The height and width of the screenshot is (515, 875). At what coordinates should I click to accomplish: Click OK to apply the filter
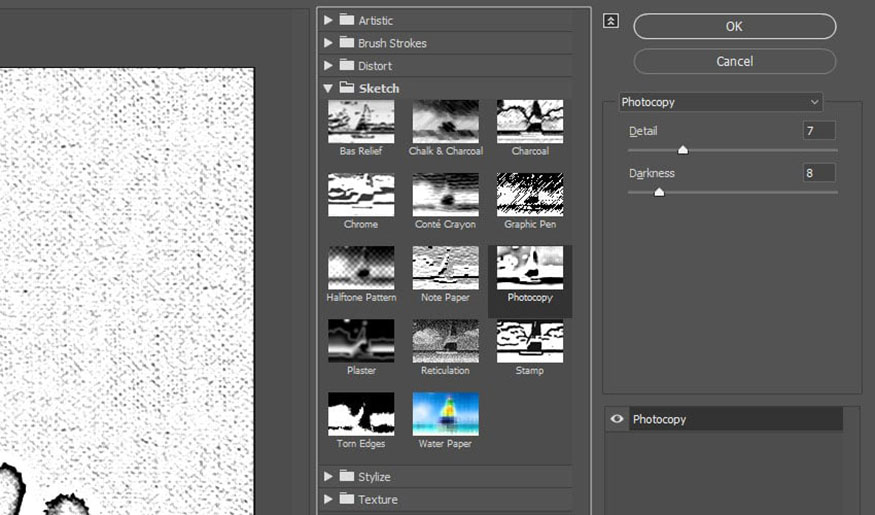(x=734, y=26)
